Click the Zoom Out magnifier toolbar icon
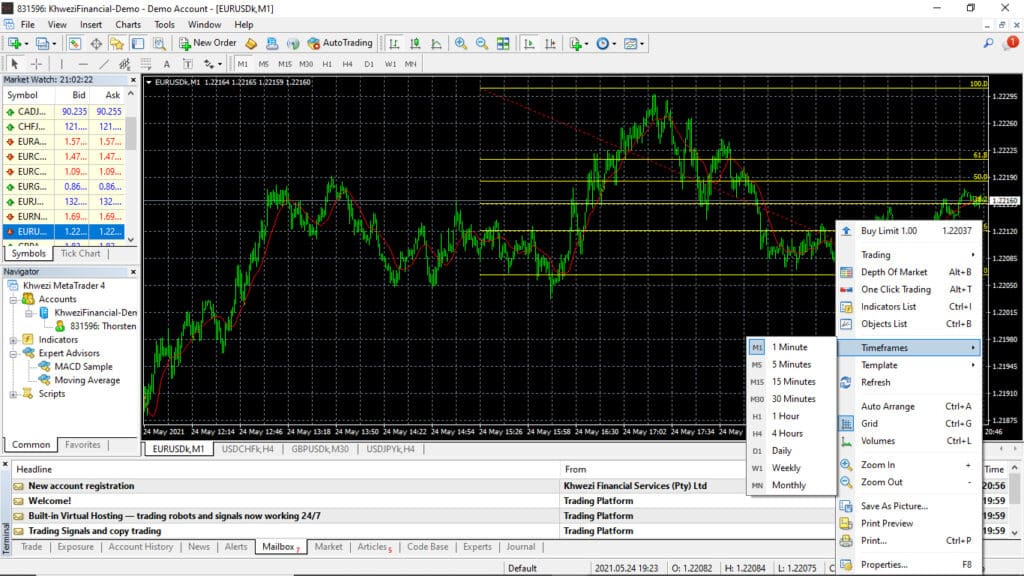 [481, 44]
